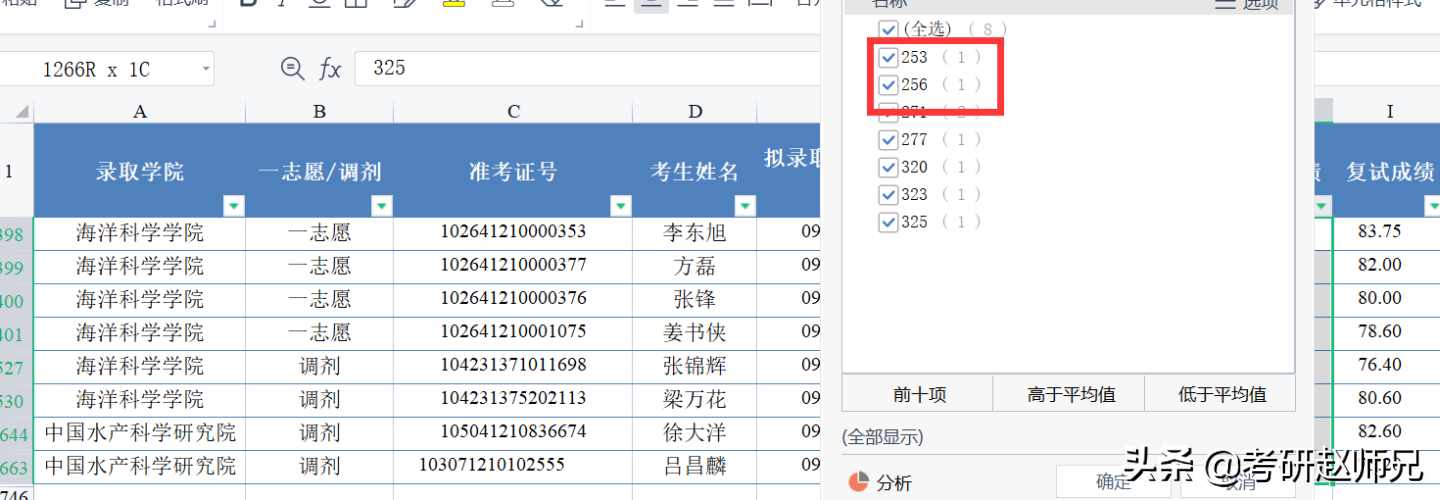Open the fx insert function dialog
The image size is (1440, 500).
click(x=330, y=68)
